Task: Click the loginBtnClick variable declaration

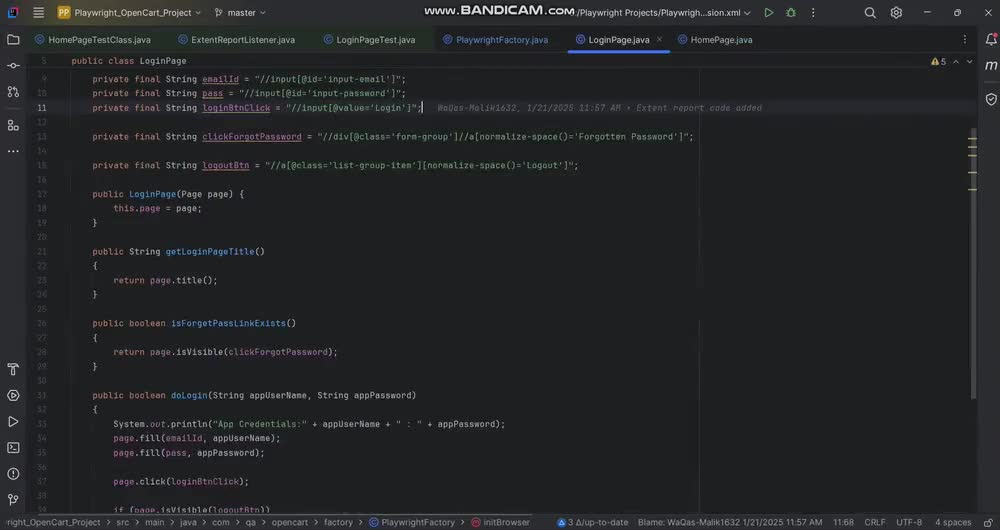Action: pyautogui.click(x=237, y=108)
